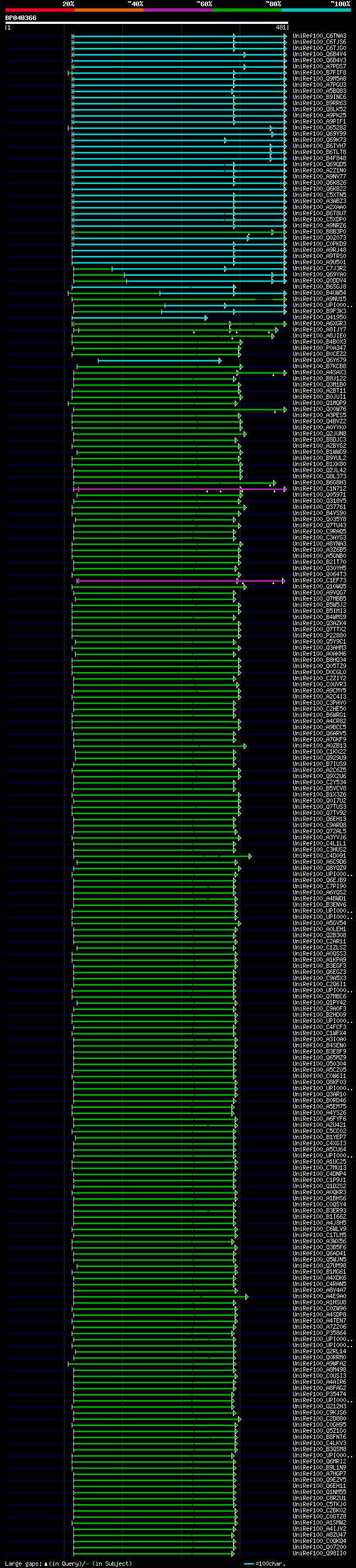Click the red ~20% legend color segment

[x=39, y=10]
